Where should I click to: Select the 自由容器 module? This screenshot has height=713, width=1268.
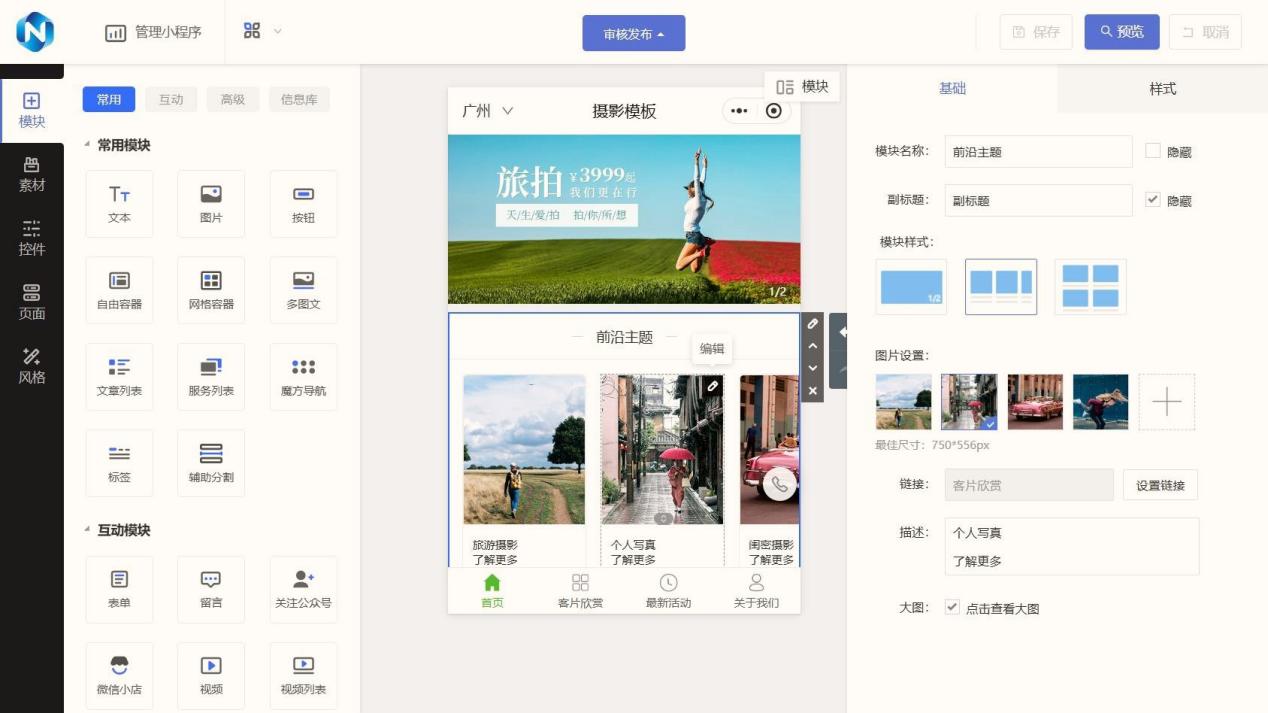click(x=119, y=290)
